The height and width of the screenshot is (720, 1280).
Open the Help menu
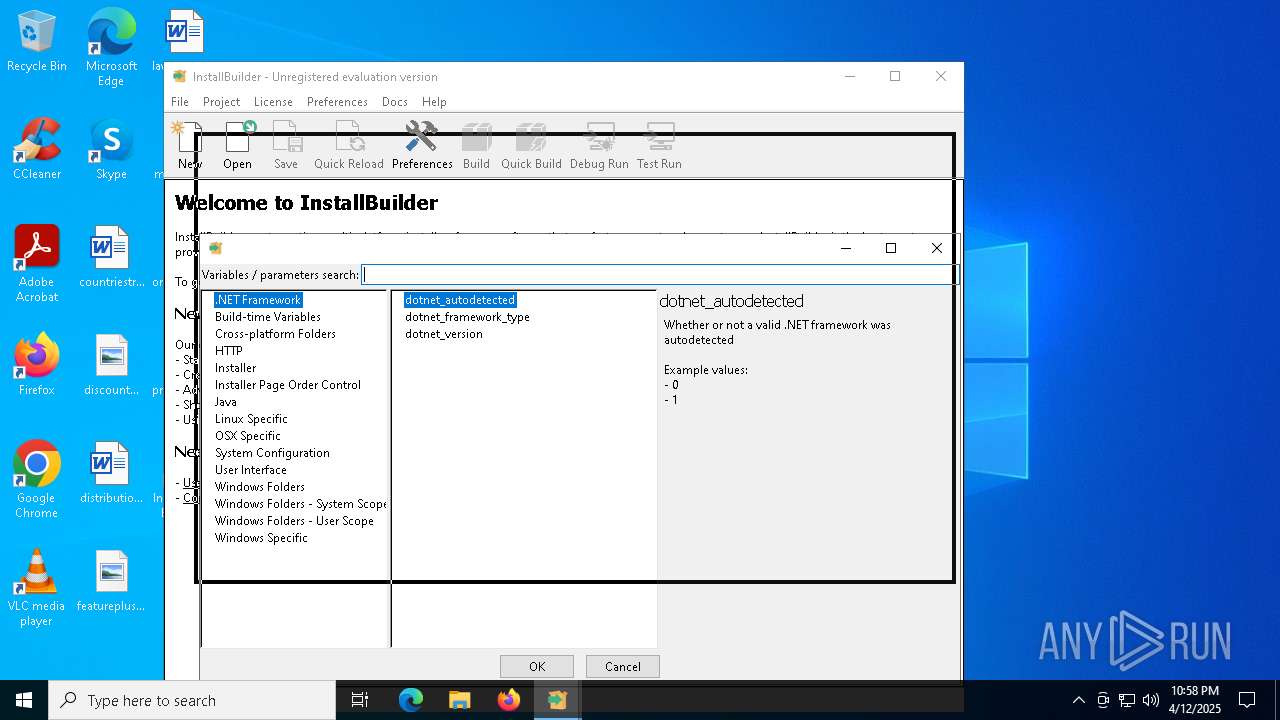434,102
